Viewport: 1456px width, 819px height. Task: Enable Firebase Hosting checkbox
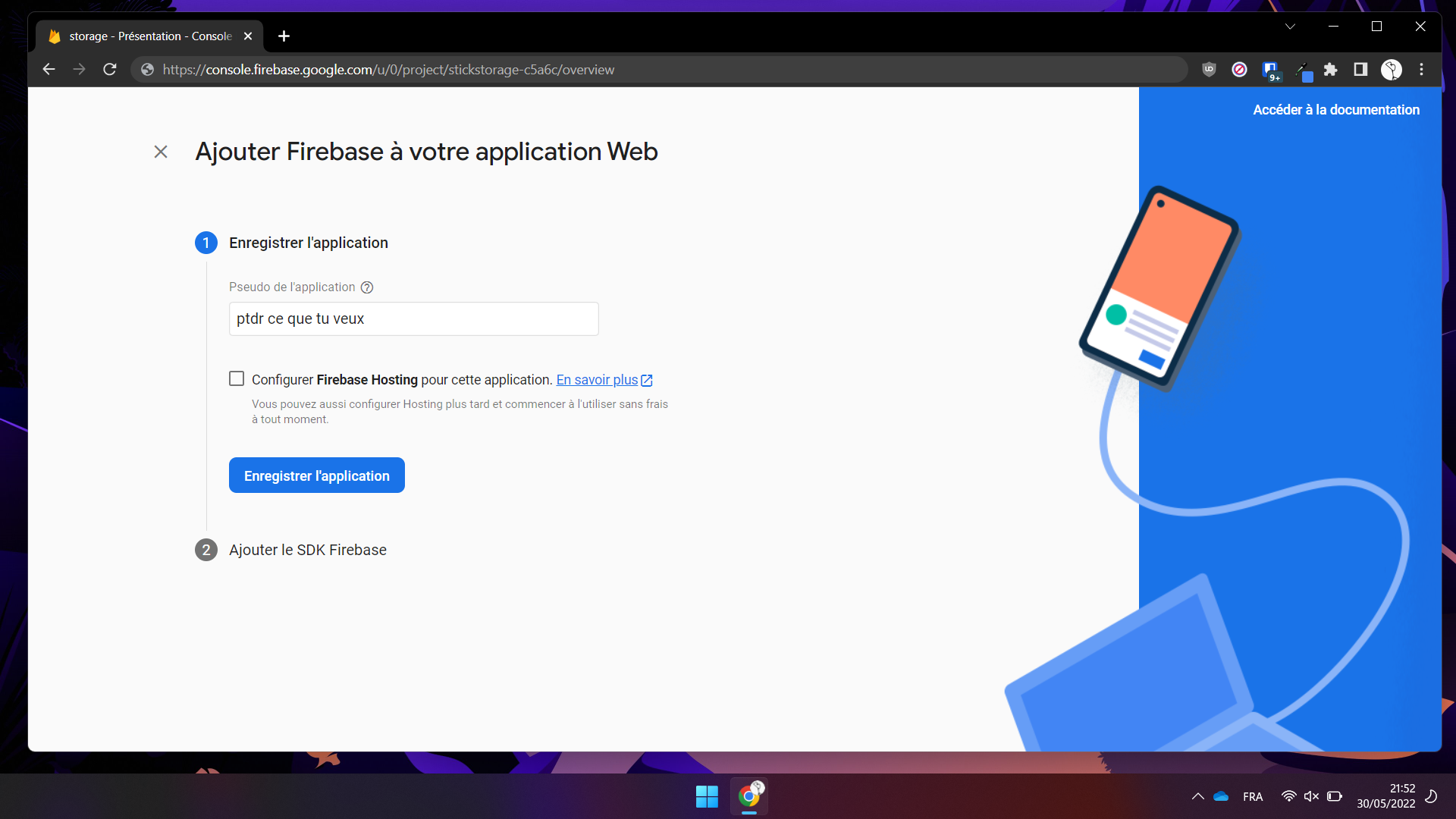pos(237,378)
